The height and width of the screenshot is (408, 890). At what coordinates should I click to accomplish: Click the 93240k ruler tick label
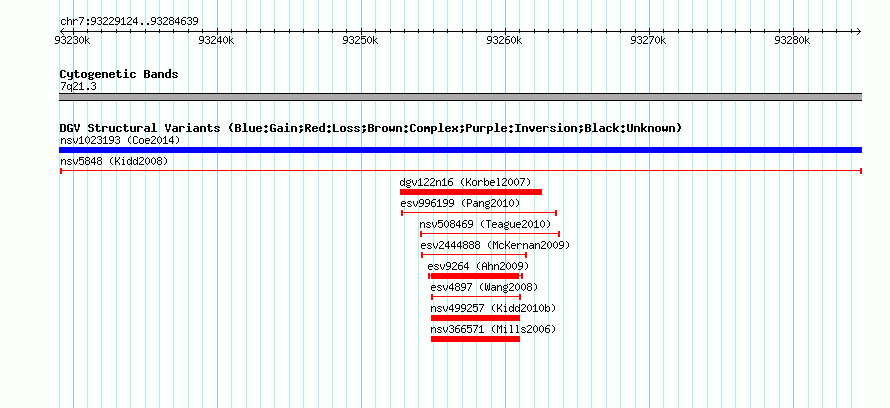[216, 40]
